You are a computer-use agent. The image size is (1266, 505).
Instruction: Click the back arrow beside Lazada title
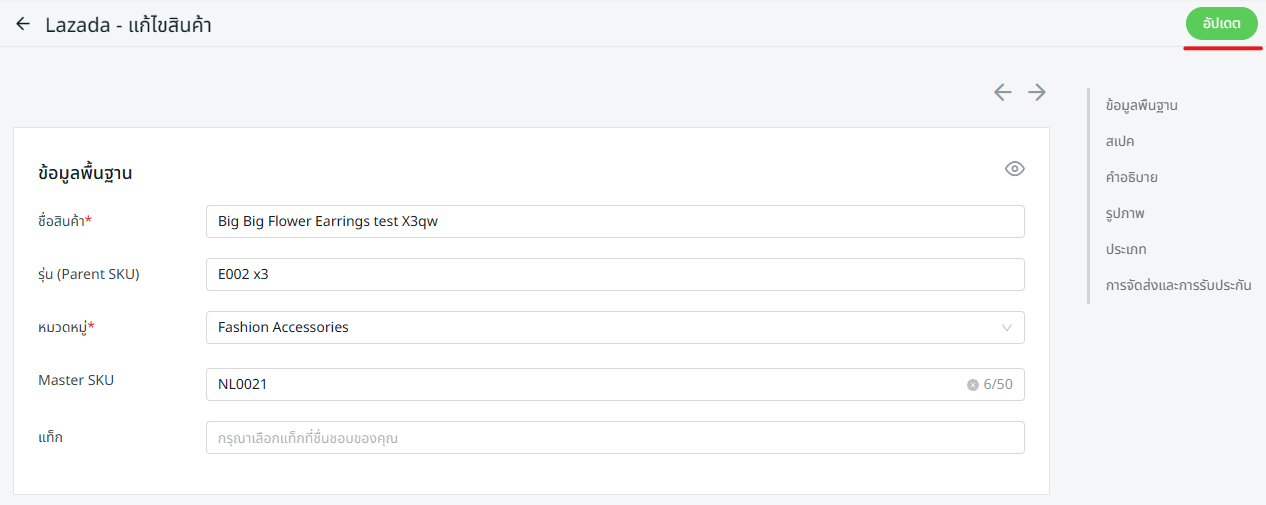click(x=23, y=24)
